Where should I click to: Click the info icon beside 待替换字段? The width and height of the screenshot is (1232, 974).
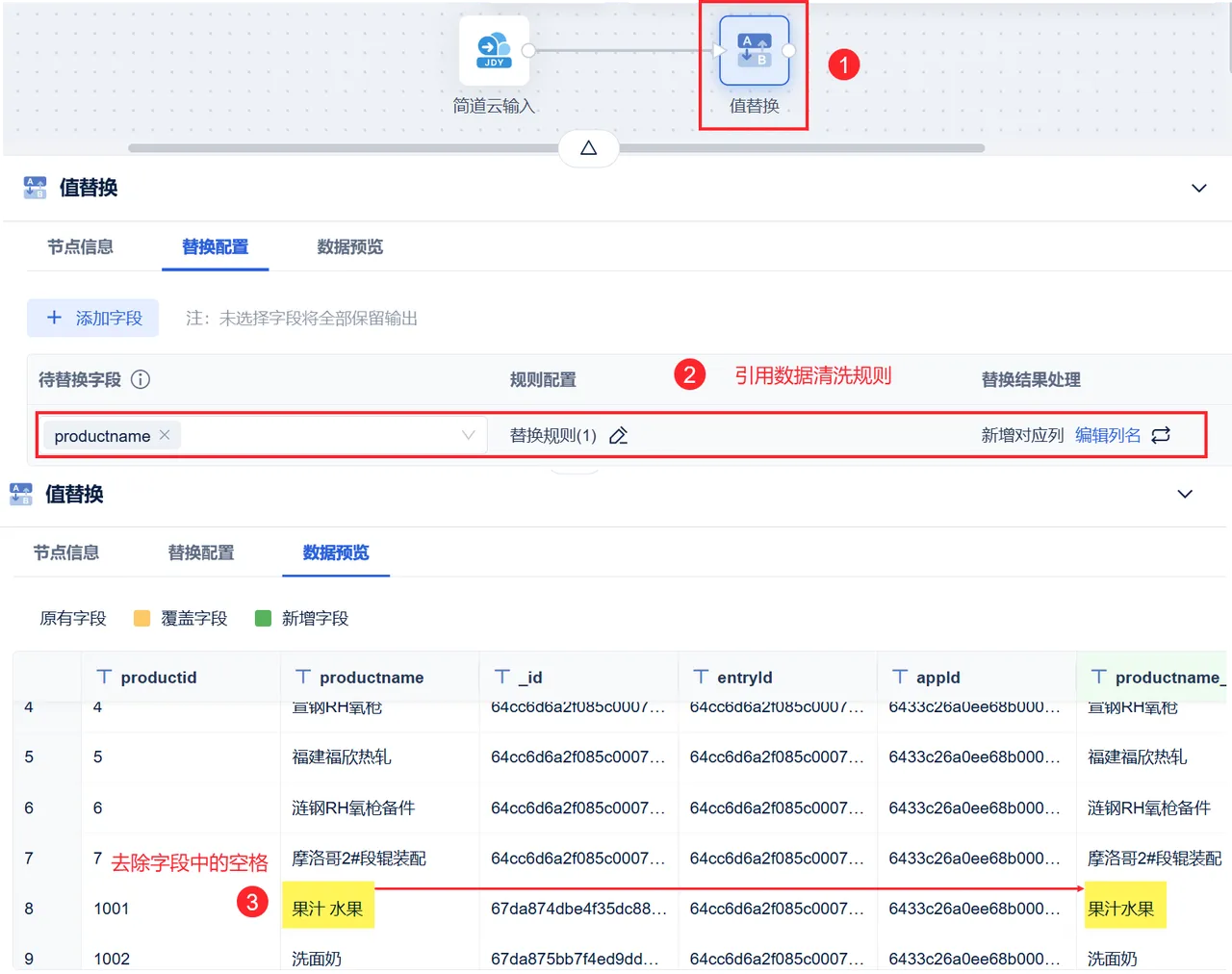141,379
